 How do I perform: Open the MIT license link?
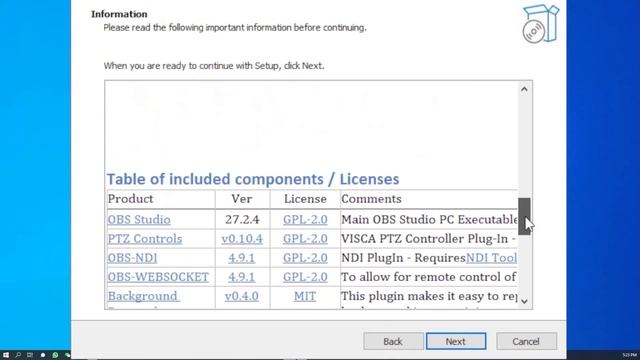coord(305,296)
